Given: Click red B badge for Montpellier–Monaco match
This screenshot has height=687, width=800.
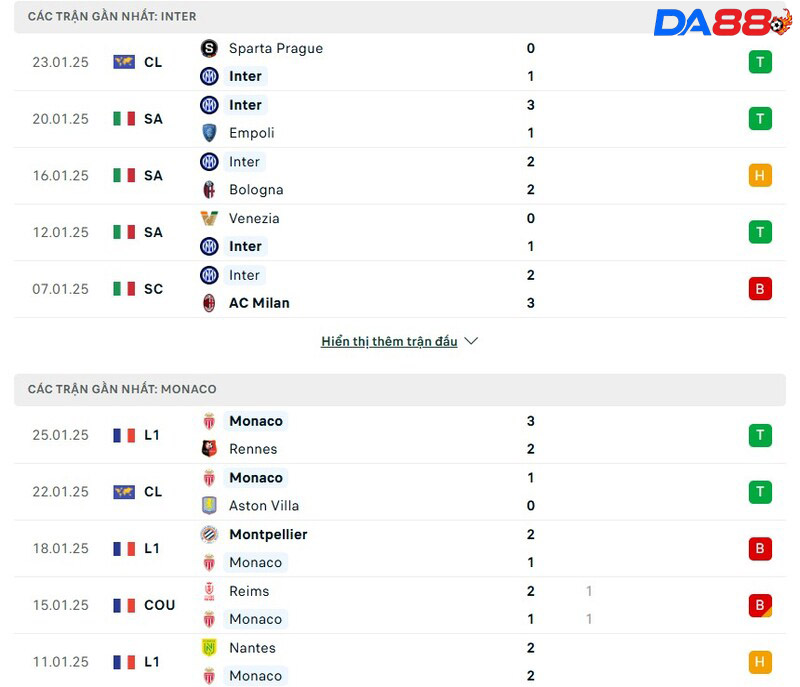Looking at the screenshot, I should pos(760,548).
